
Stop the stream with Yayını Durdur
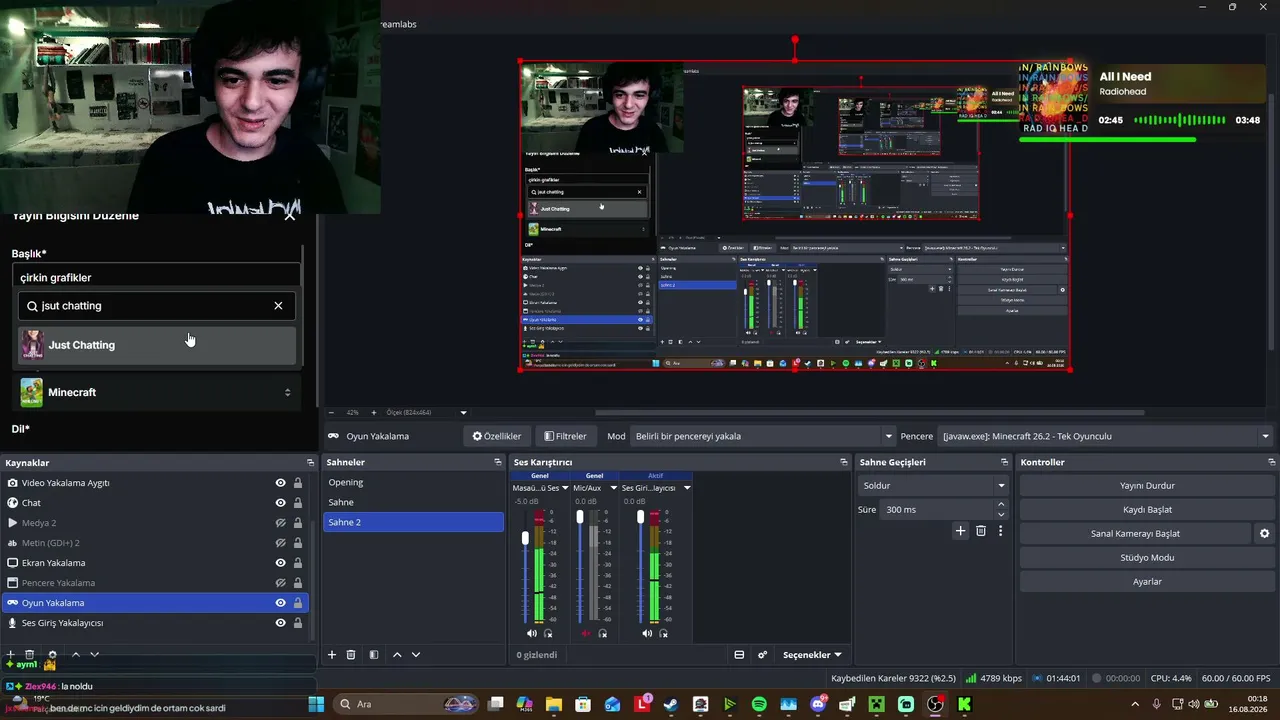coord(1147,486)
